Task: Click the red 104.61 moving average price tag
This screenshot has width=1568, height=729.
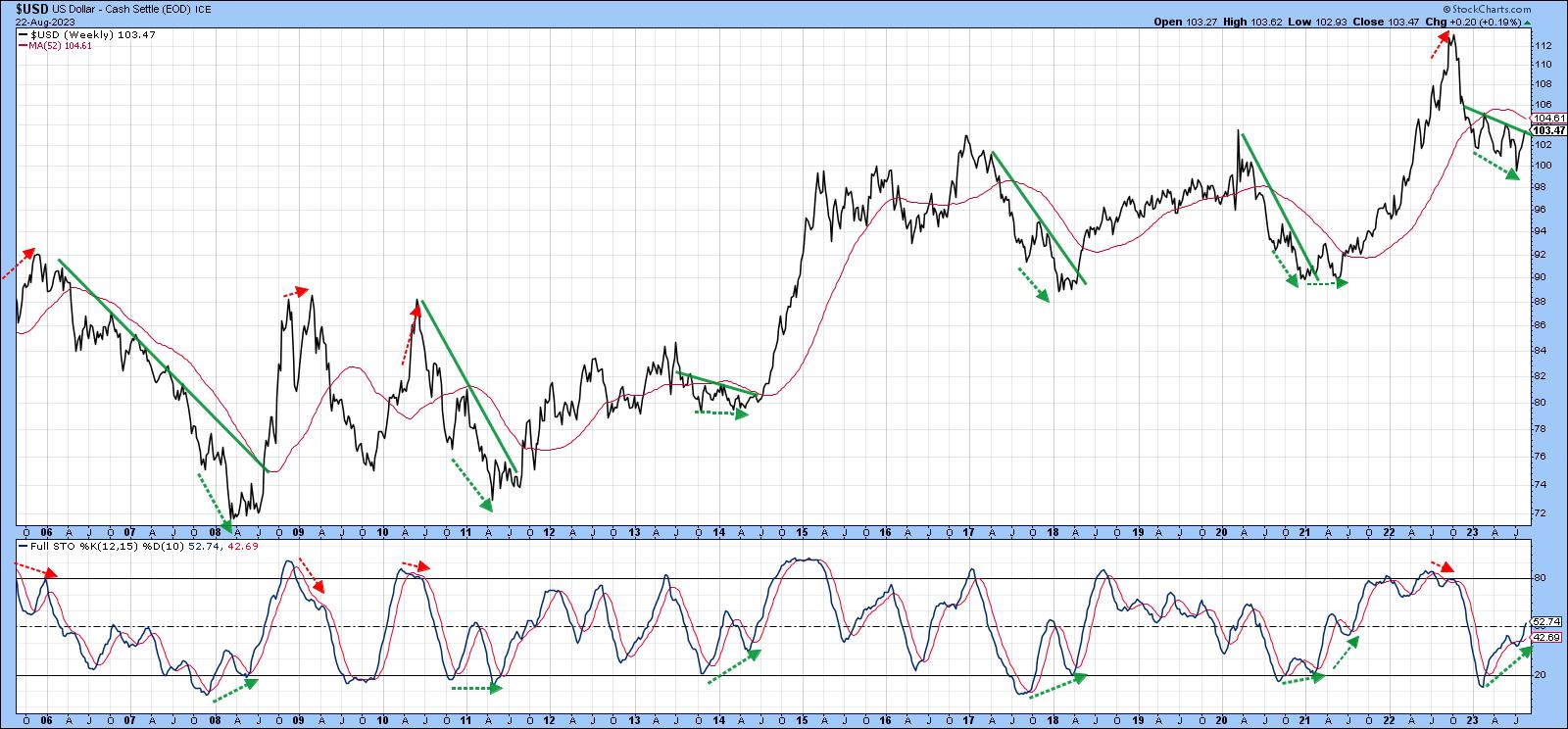Action: pos(1547,117)
